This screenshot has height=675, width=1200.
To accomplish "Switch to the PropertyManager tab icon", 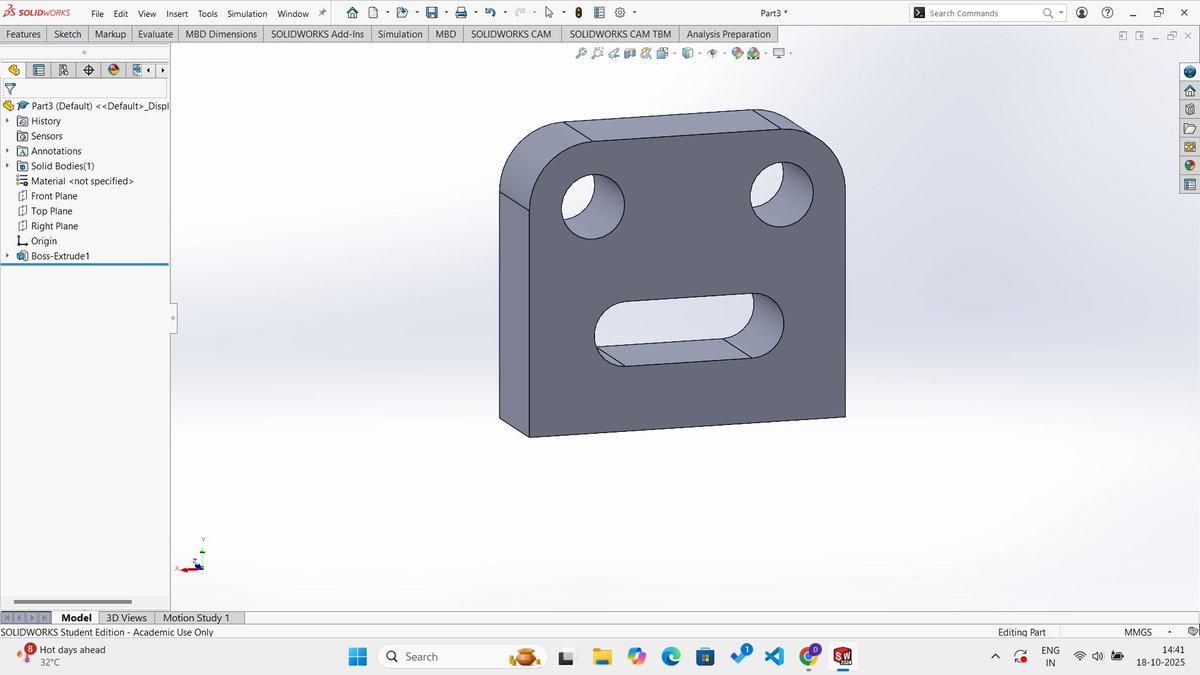I will (x=39, y=70).
